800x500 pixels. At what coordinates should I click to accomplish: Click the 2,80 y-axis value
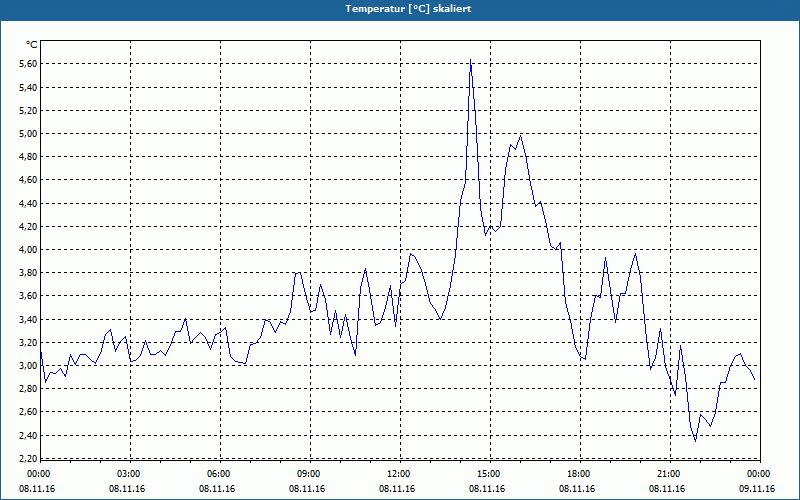[x=28, y=388]
